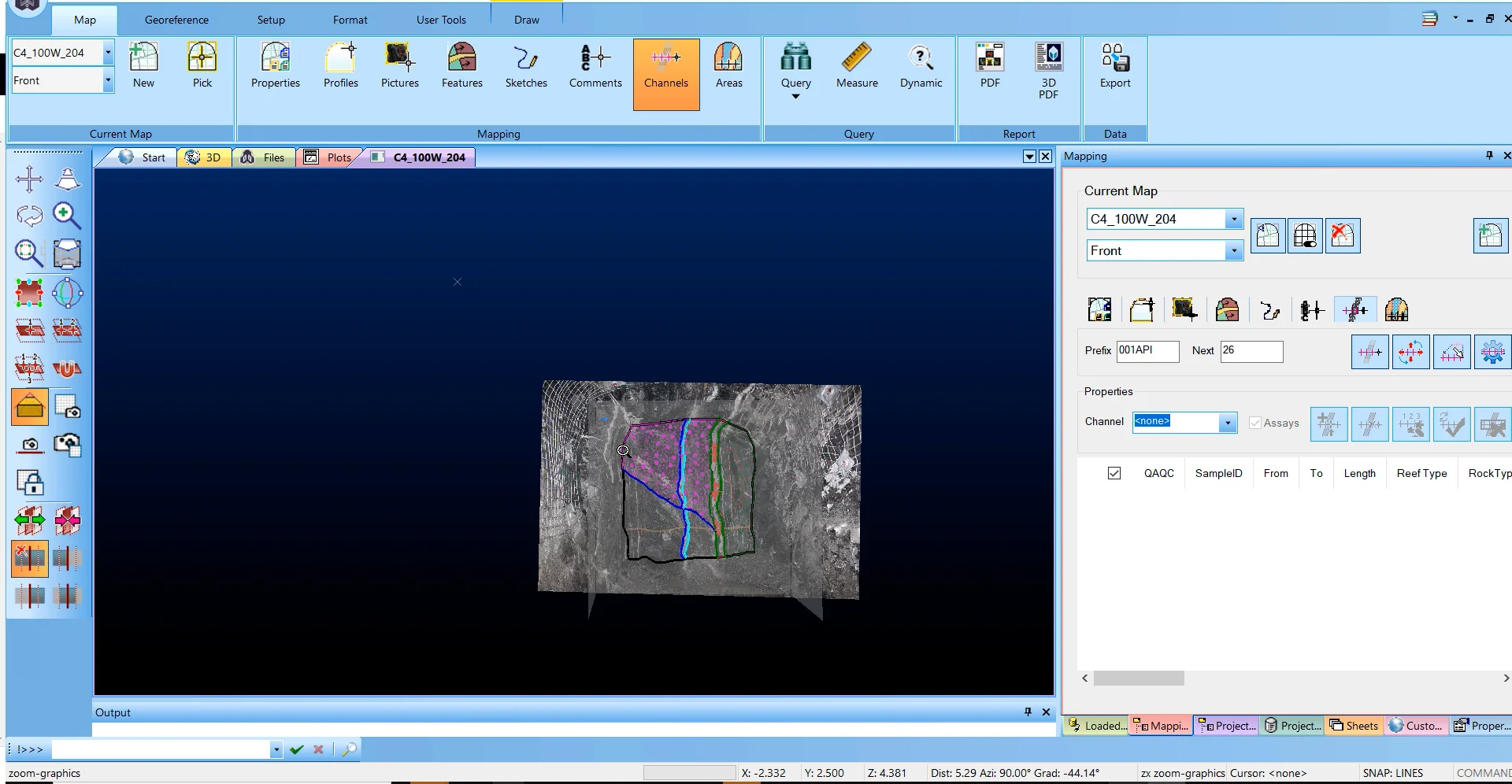Toggle the checkbox beside QAQC column
This screenshot has width=1512, height=784.
click(1114, 473)
